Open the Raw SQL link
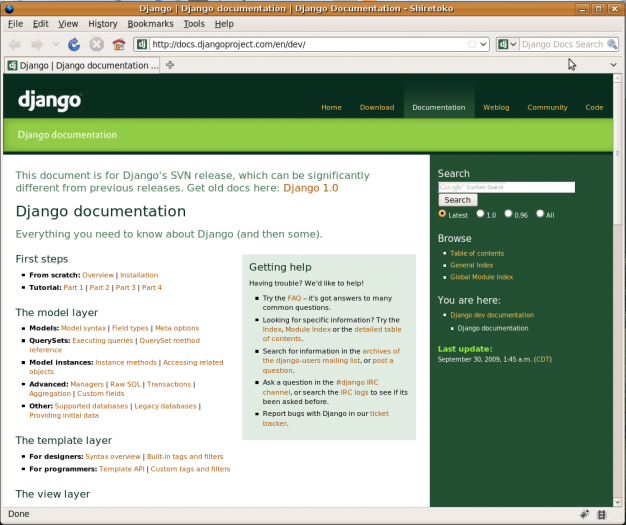626x525 pixels. tap(125, 384)
